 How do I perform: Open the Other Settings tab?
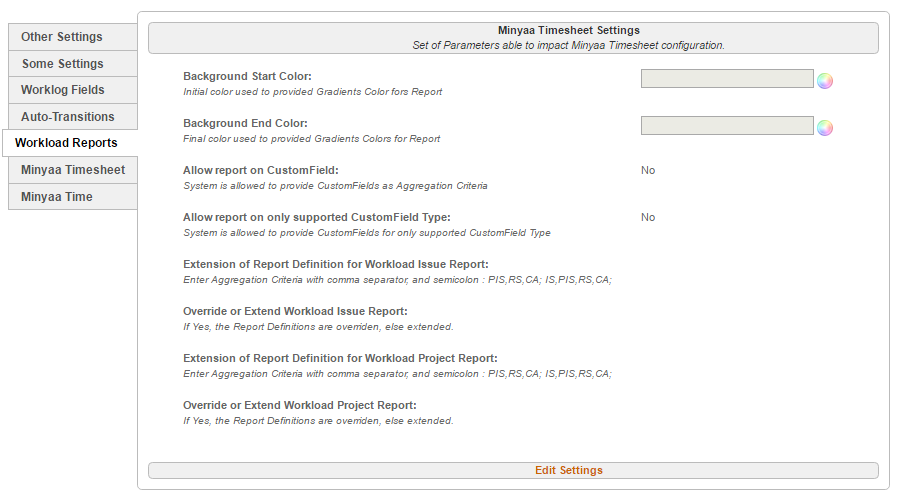(x=73, y=37)
